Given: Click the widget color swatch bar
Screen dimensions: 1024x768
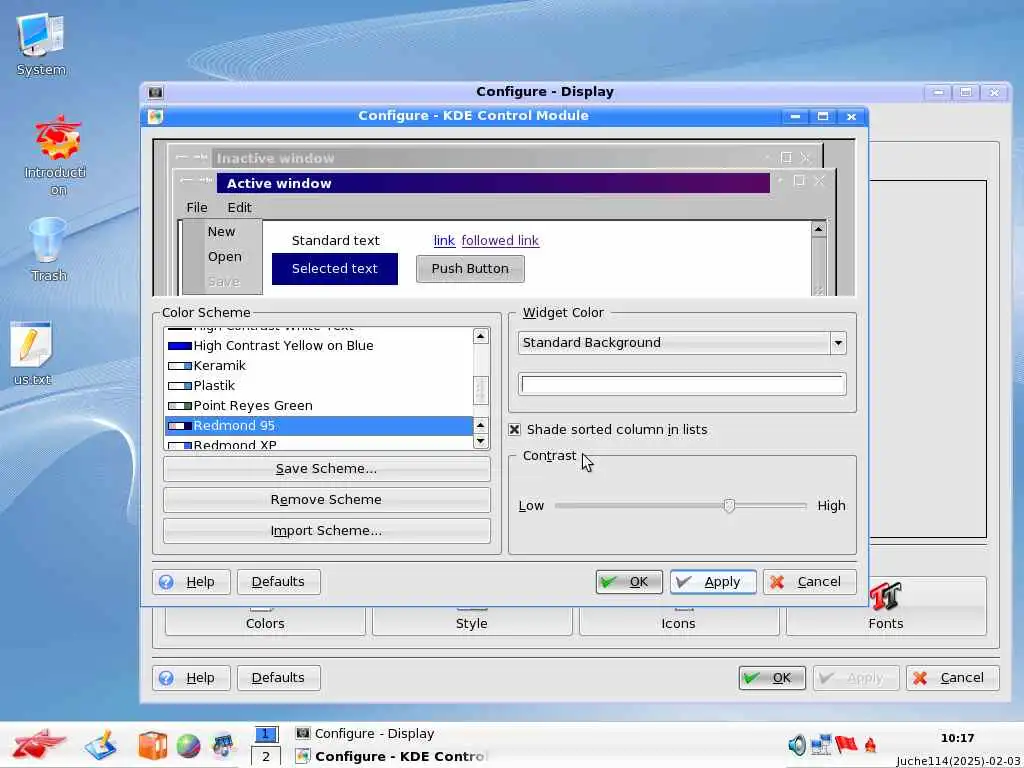Looking at the screenshot, I should [682, 384].
